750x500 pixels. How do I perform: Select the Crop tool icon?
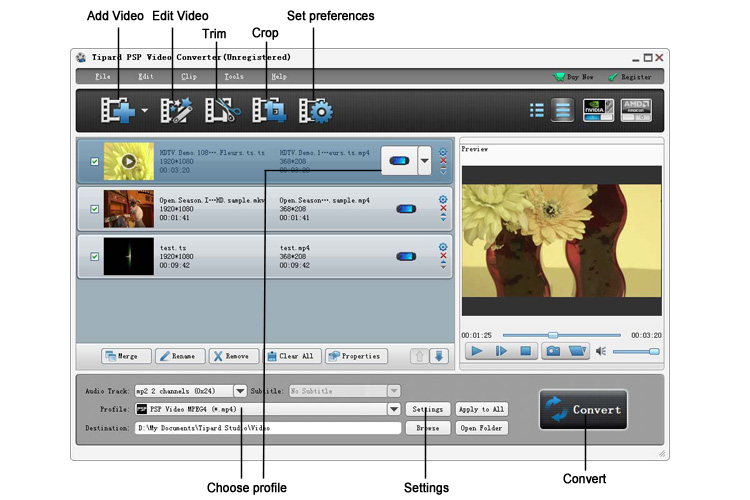coord(269,111)
